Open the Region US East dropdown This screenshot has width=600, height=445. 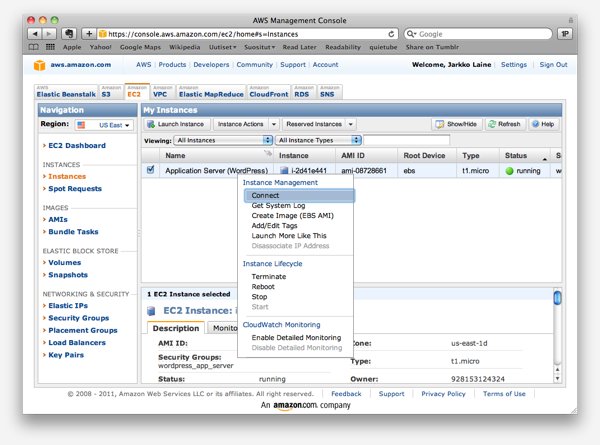[102, 125]
